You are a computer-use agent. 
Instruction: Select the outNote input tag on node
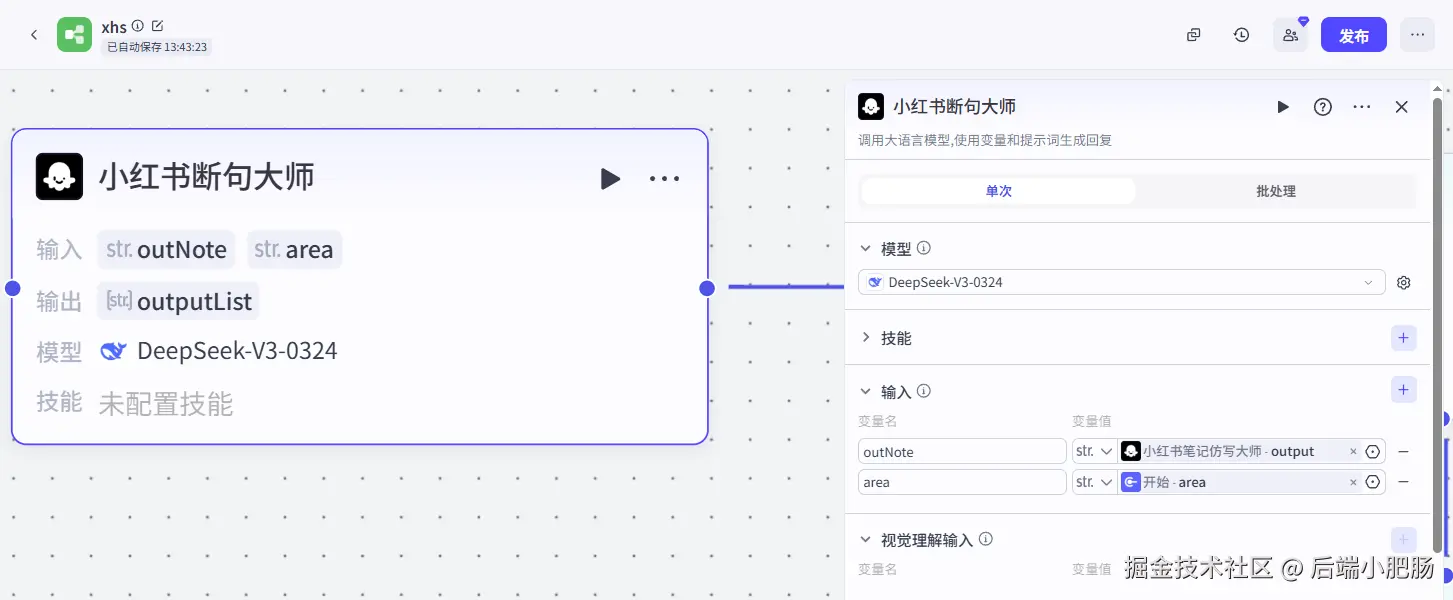tap(166, 249)
